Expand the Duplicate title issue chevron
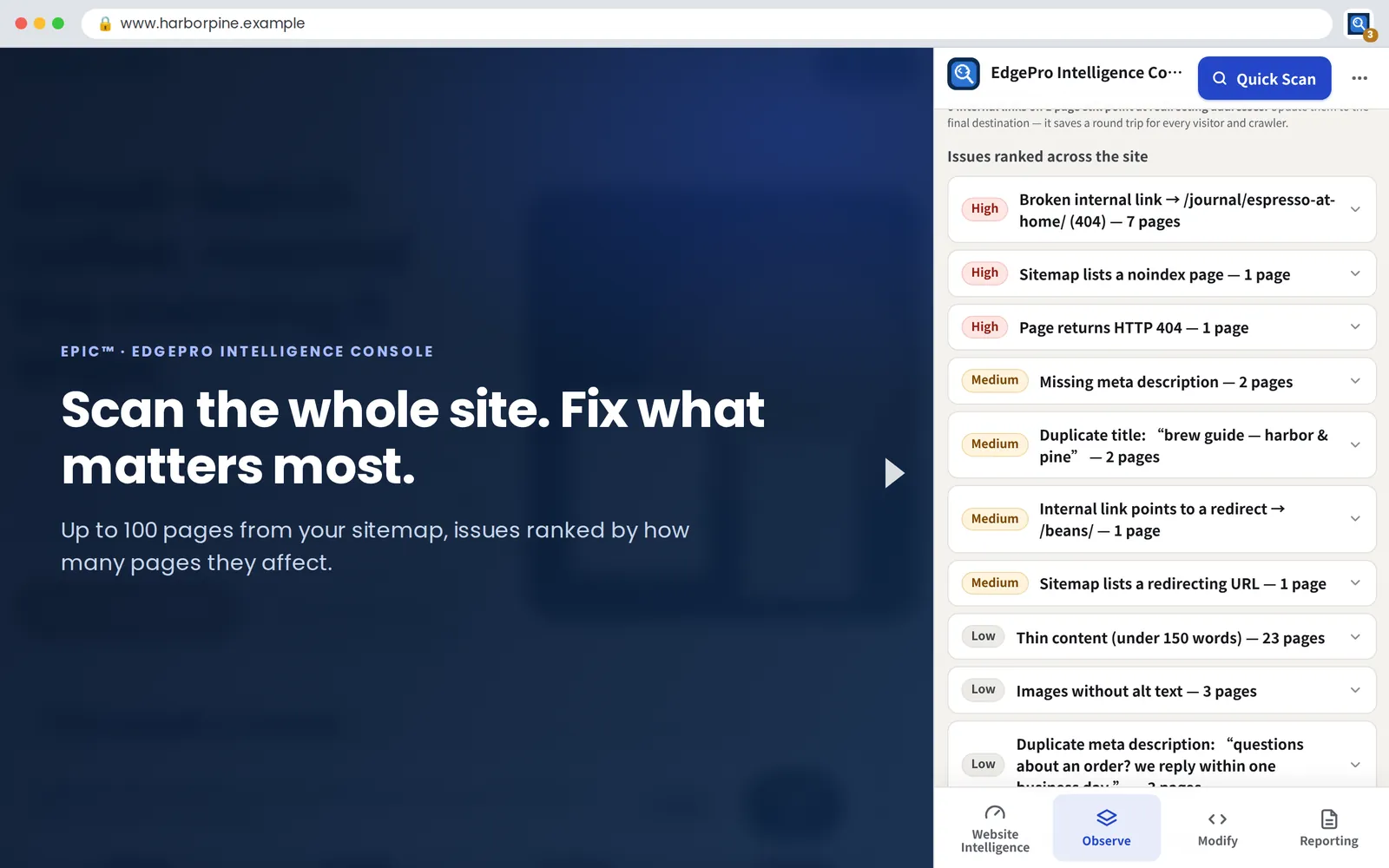Image resolution: width=1389 pixels, height=868 pixels. click(1355, 444)
